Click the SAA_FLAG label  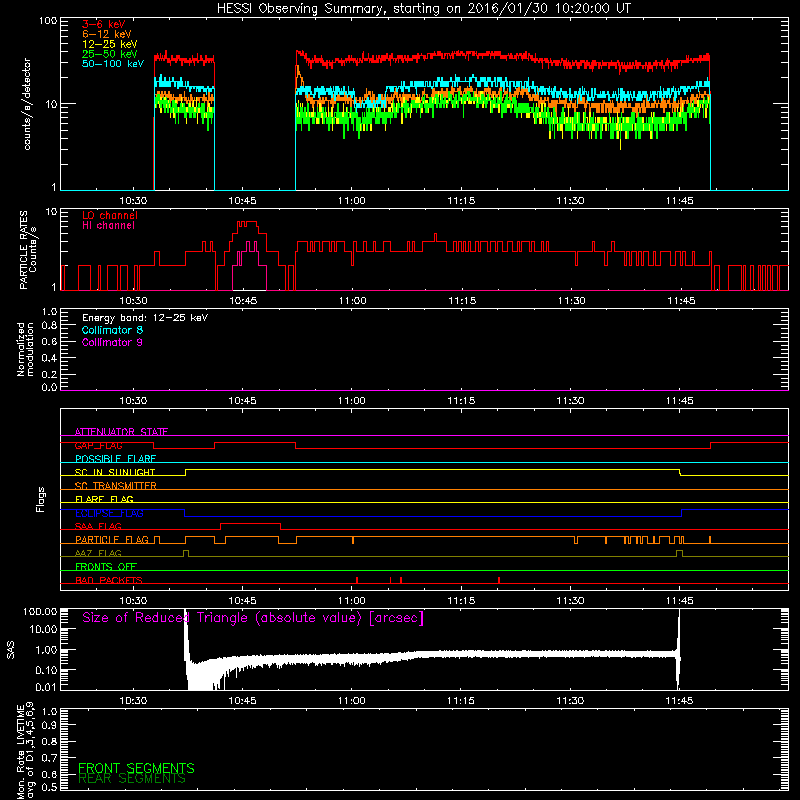click(x=98, y=526)
